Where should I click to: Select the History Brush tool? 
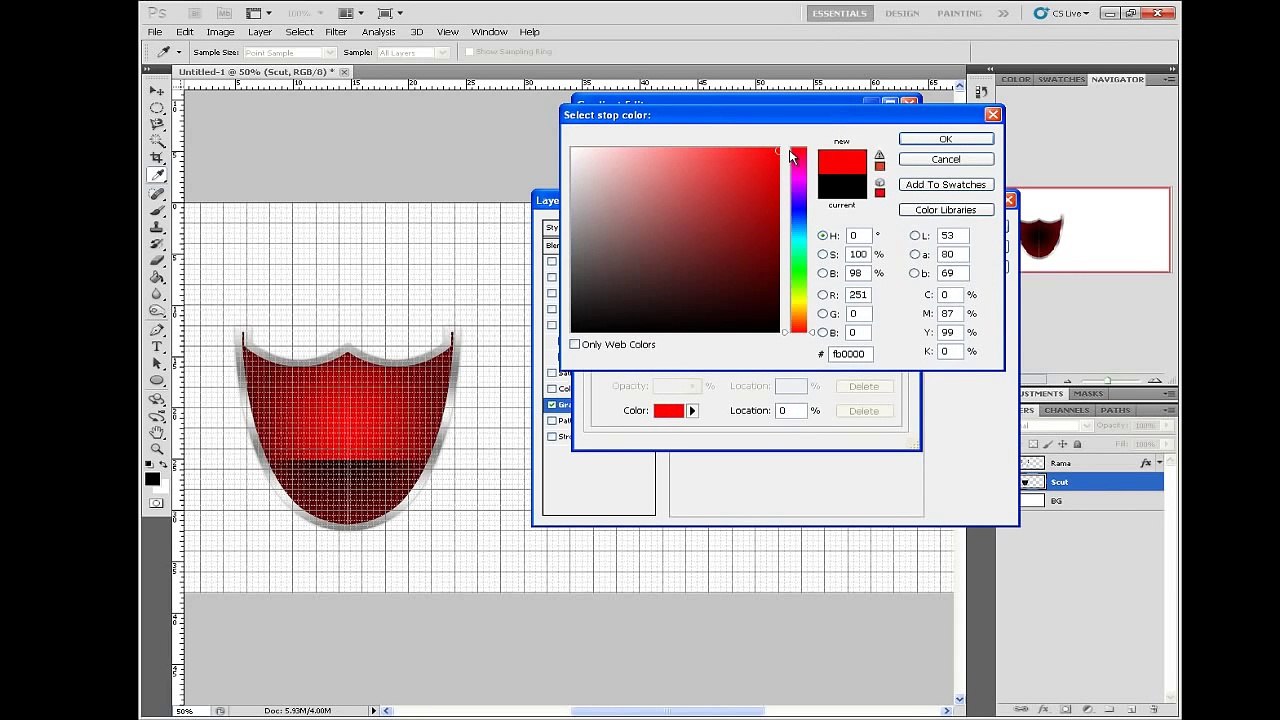(157, 245)
